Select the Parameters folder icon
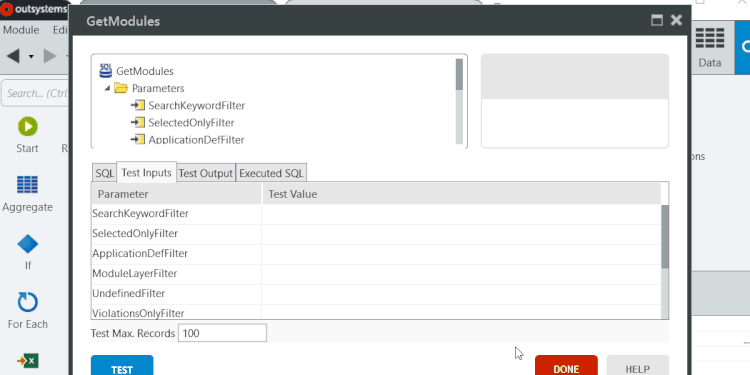The image size is (750, 375). coord(121,88)
